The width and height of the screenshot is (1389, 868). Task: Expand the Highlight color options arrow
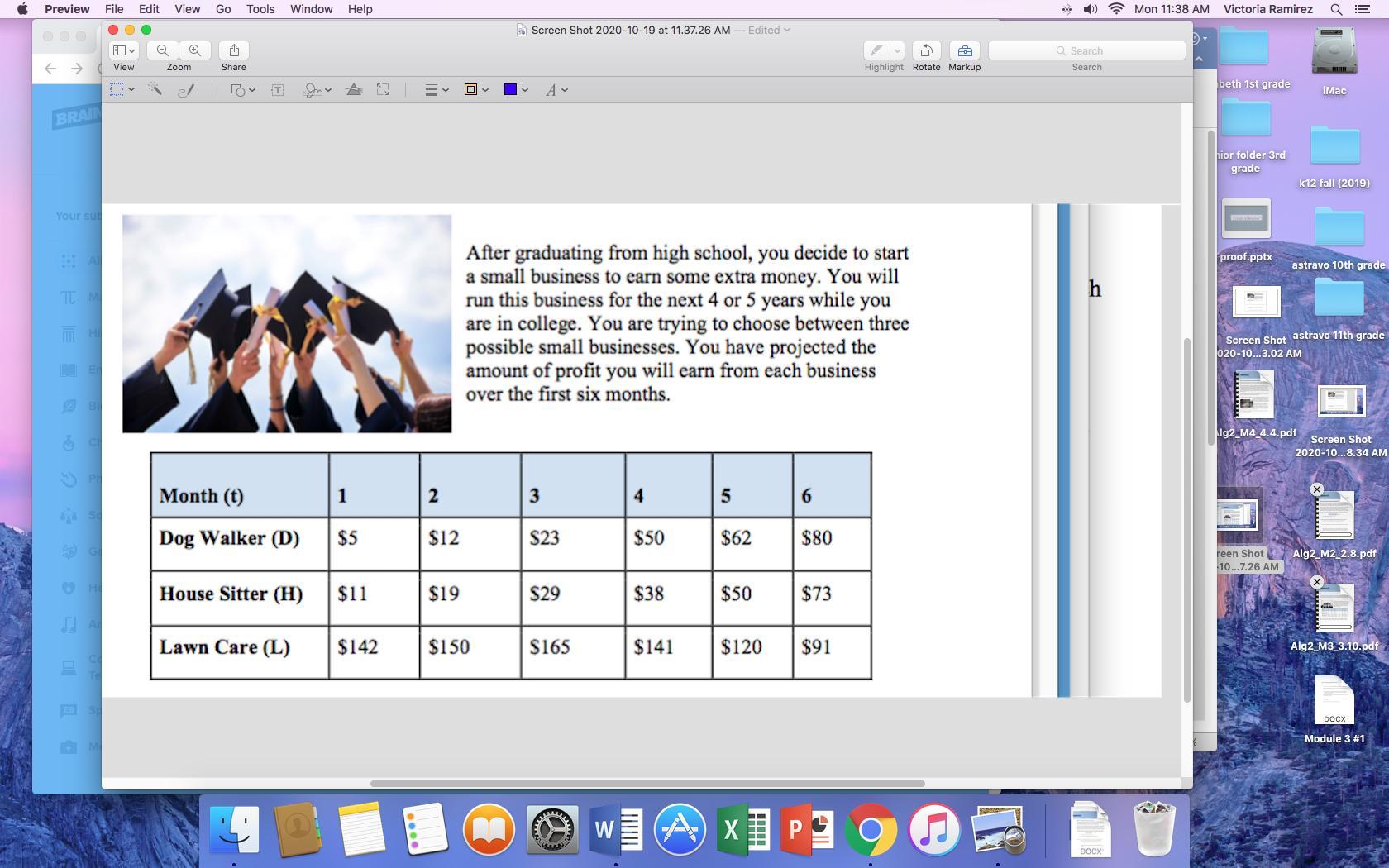coord(897,50)
